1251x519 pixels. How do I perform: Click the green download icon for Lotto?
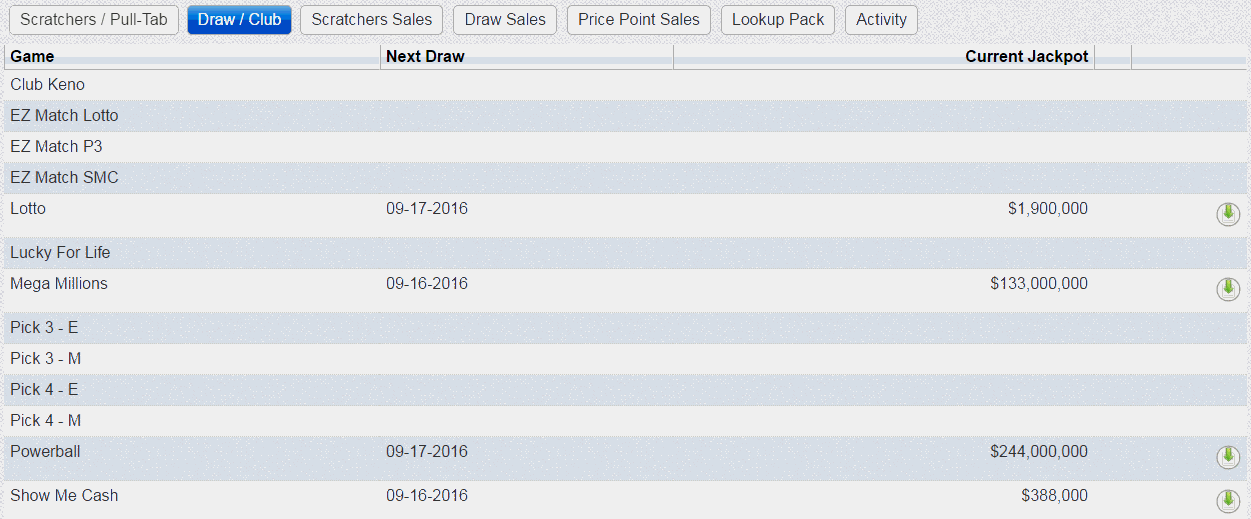point(1228,214)
